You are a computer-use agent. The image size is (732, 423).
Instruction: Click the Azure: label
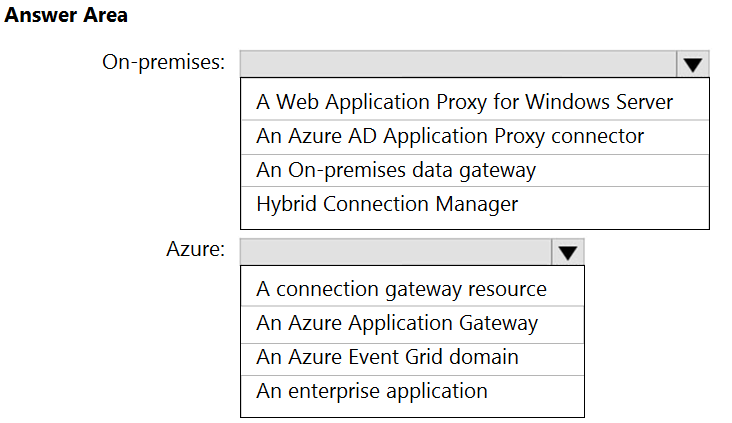196,249
